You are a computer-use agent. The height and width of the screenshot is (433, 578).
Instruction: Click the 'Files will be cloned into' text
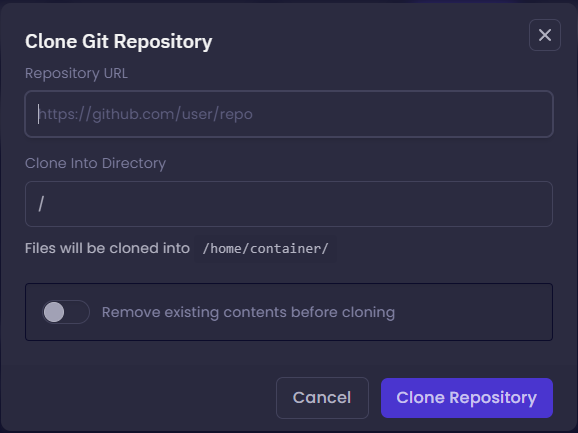(107, 248)
